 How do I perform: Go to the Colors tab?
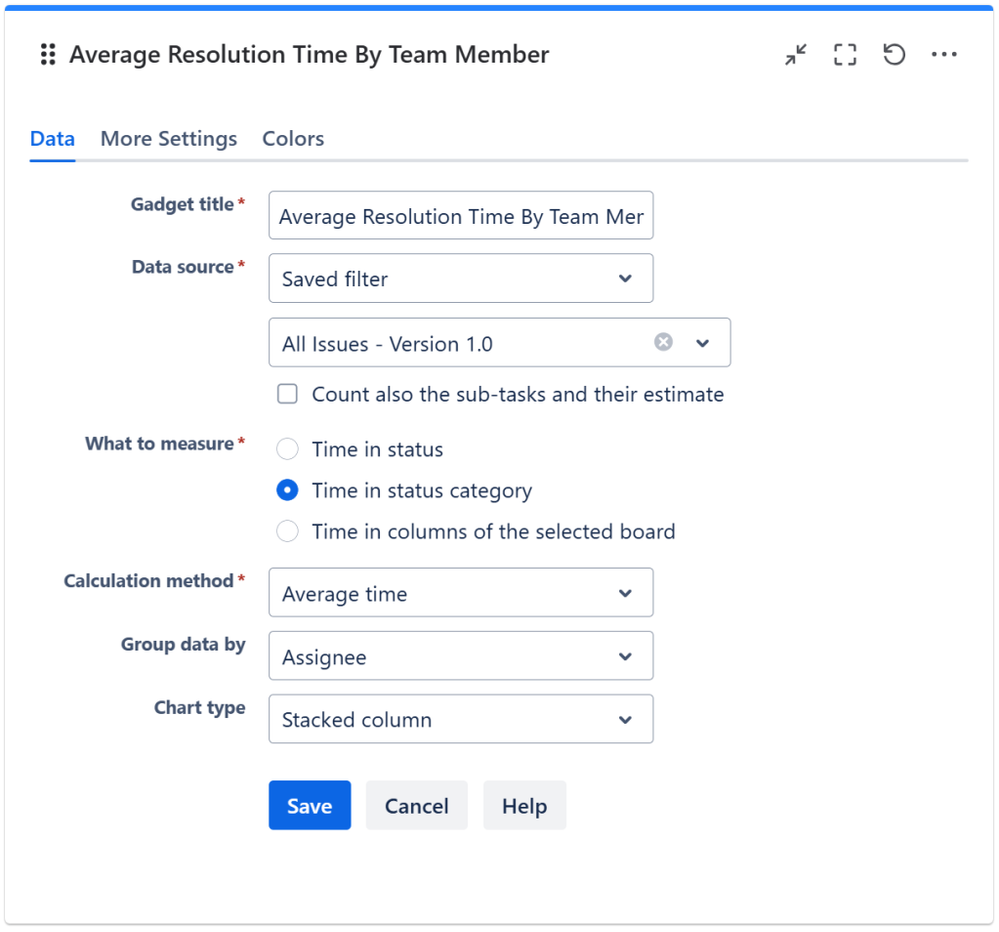point(293,139)
